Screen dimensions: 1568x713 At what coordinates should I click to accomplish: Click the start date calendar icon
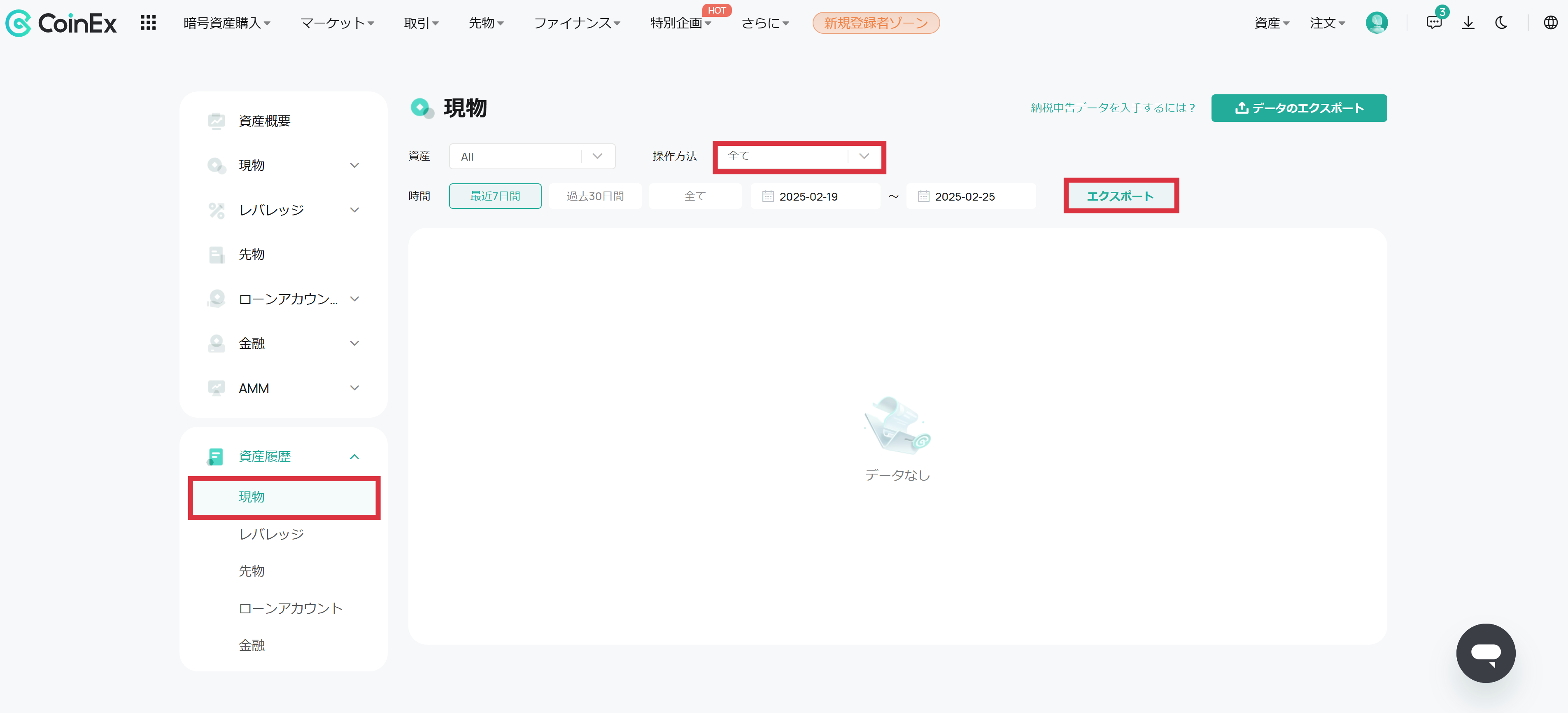(x=768, y=196)
